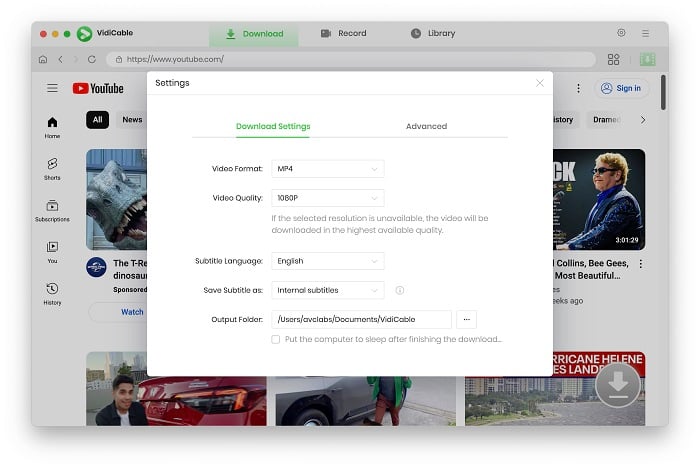The width and height of the screenshot is (700, 468).
Task: Show info about Save Subtitle as
Action: 400,290
